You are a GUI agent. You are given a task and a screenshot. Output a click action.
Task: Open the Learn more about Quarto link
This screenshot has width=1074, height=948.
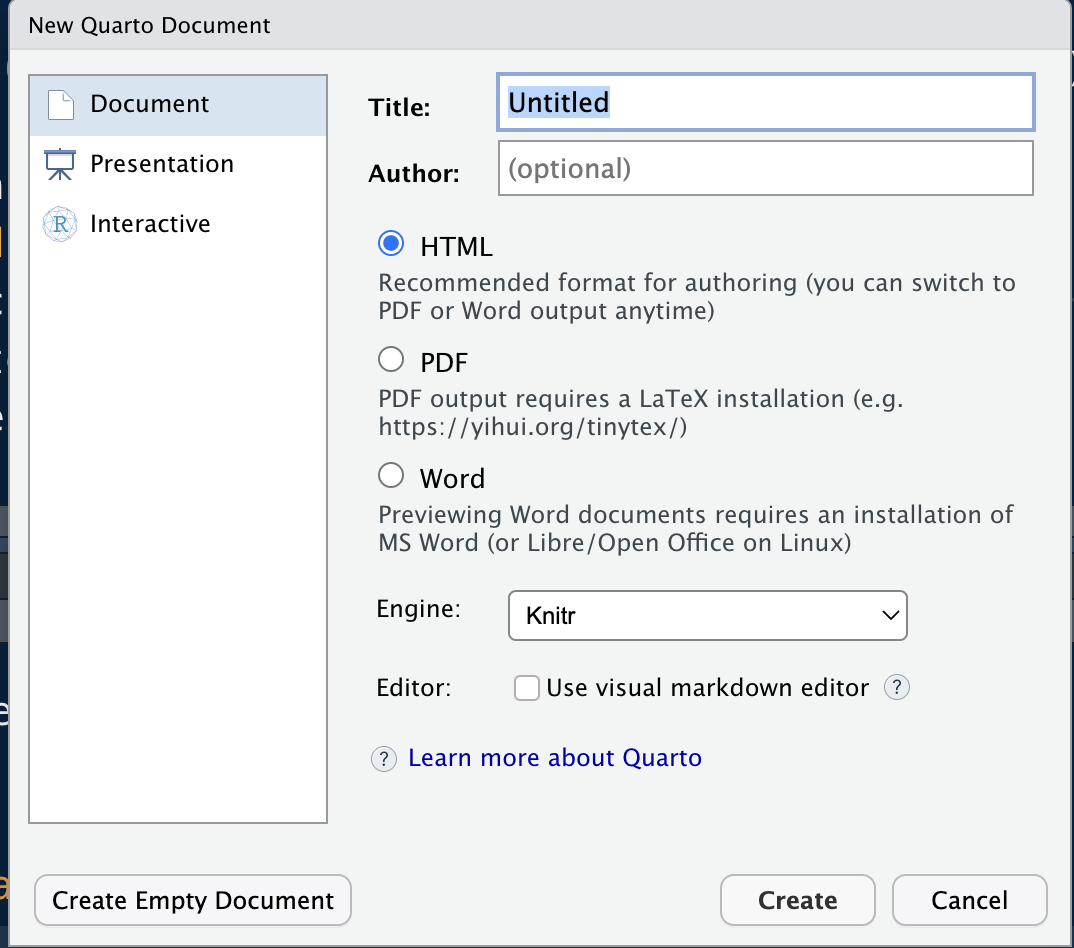555,758
